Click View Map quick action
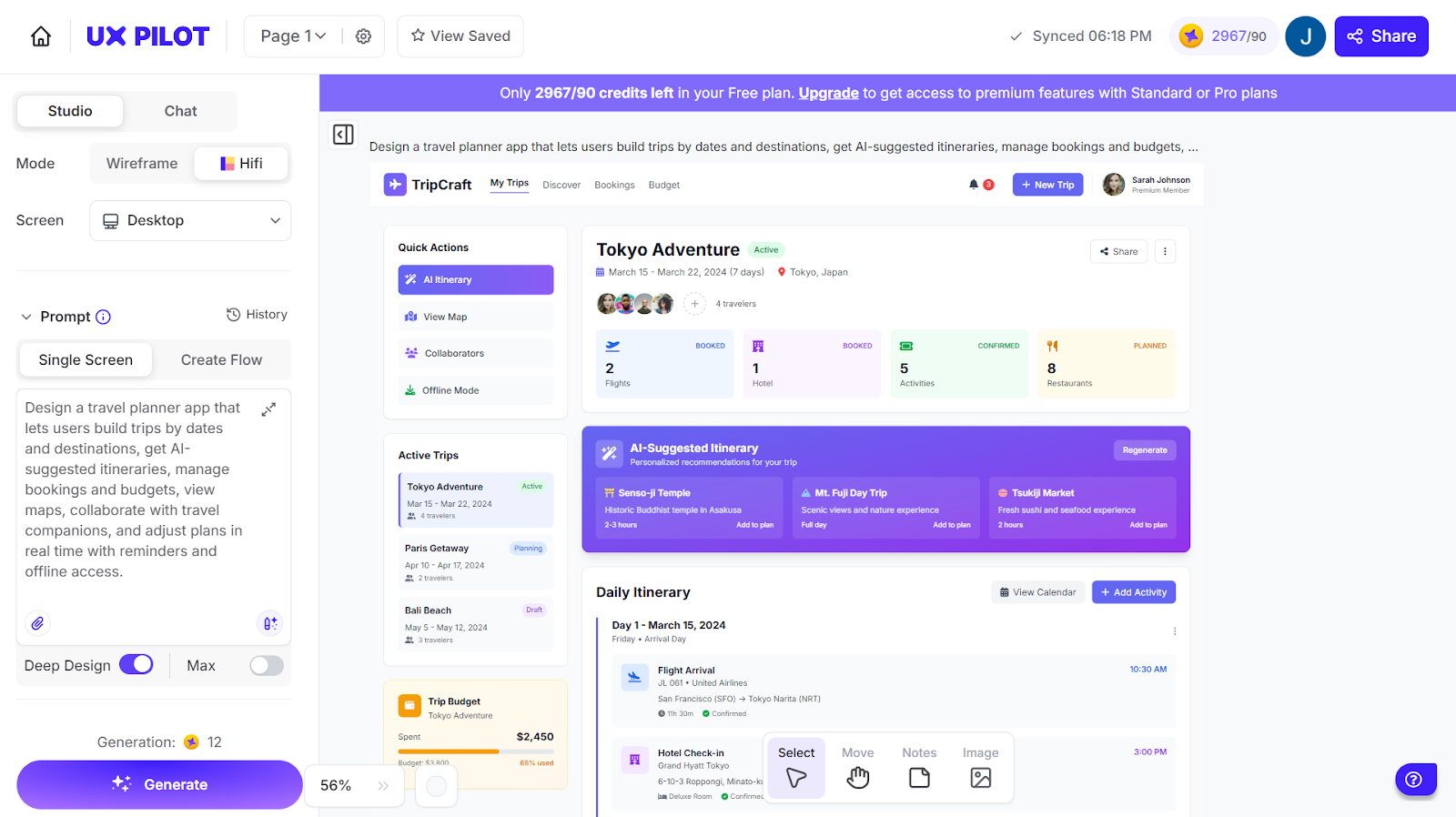 476,317
